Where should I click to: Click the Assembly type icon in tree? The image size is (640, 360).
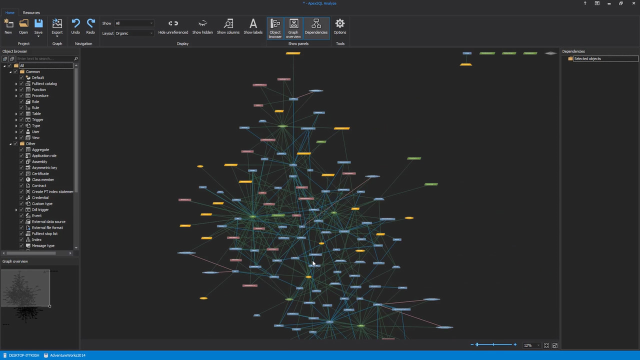(28, 162)
